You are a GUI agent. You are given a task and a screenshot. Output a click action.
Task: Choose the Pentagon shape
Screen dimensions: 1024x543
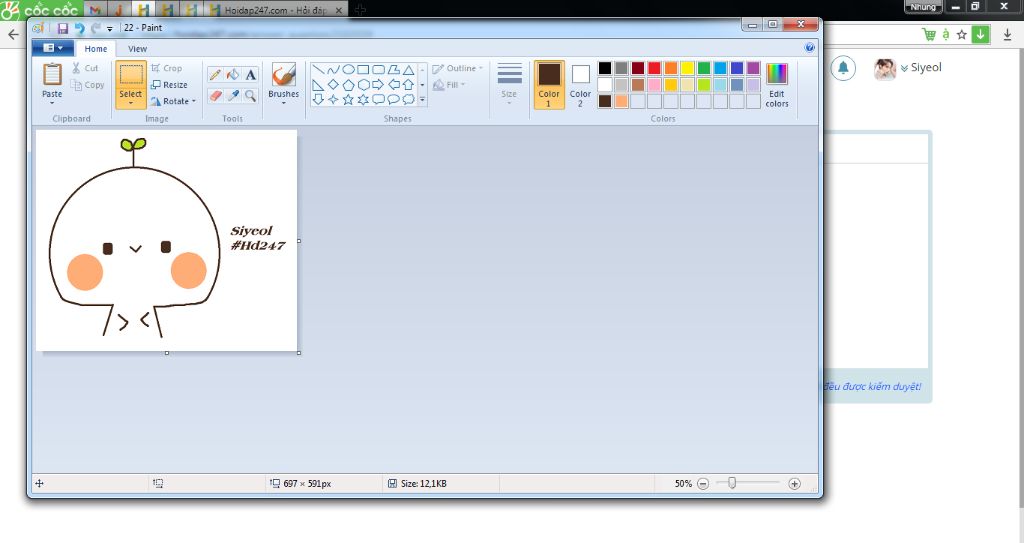tap(348, 84)
